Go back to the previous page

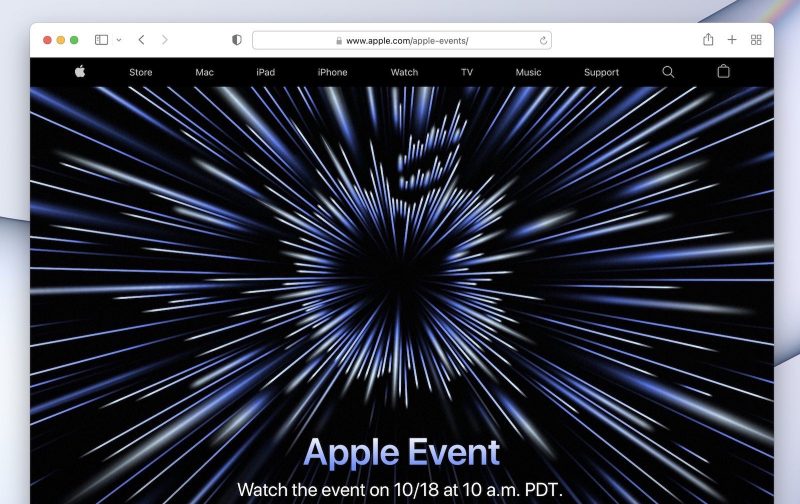[x=141, y=40]
